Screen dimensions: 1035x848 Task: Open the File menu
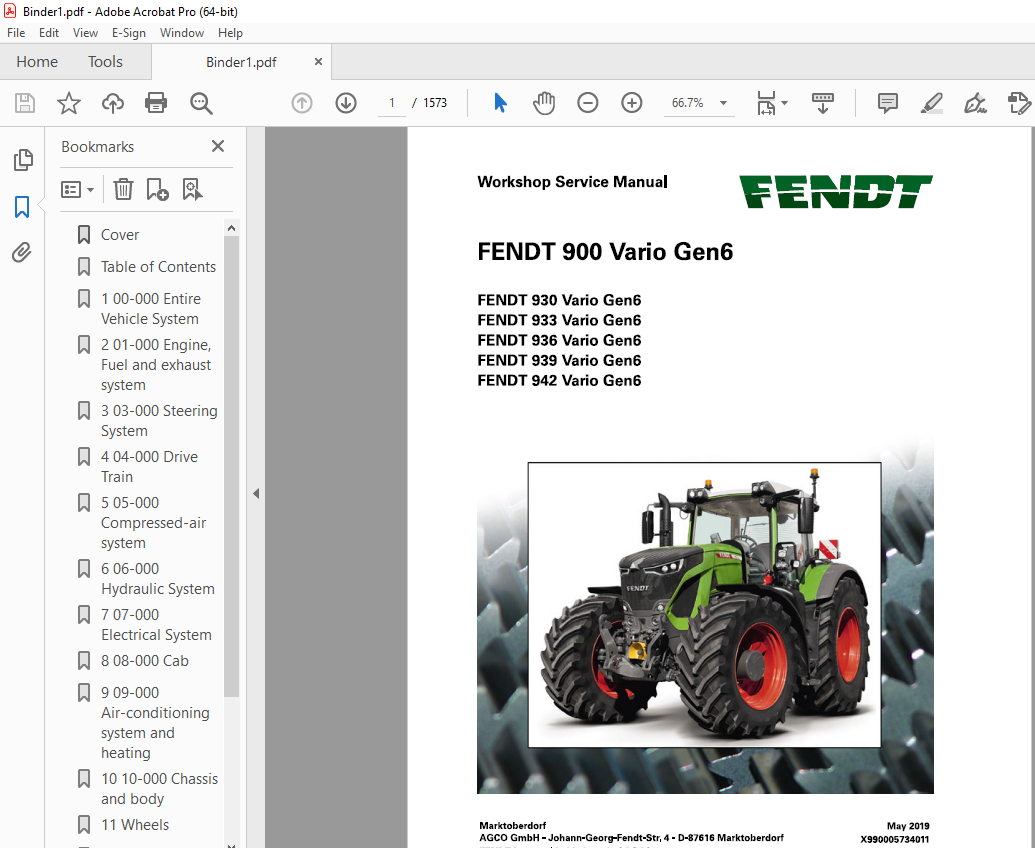(16, 33)
